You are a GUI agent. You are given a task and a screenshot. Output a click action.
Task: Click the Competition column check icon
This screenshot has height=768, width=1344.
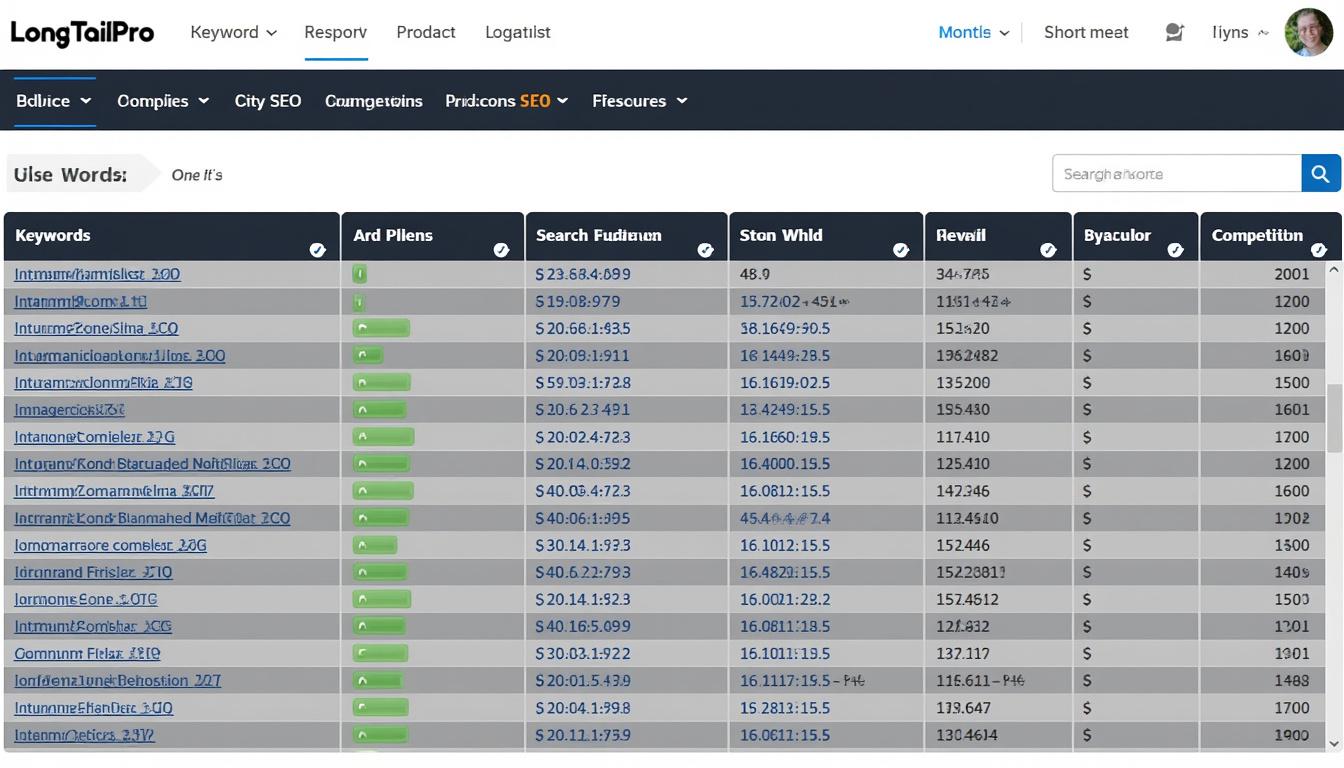[1318, 250]
